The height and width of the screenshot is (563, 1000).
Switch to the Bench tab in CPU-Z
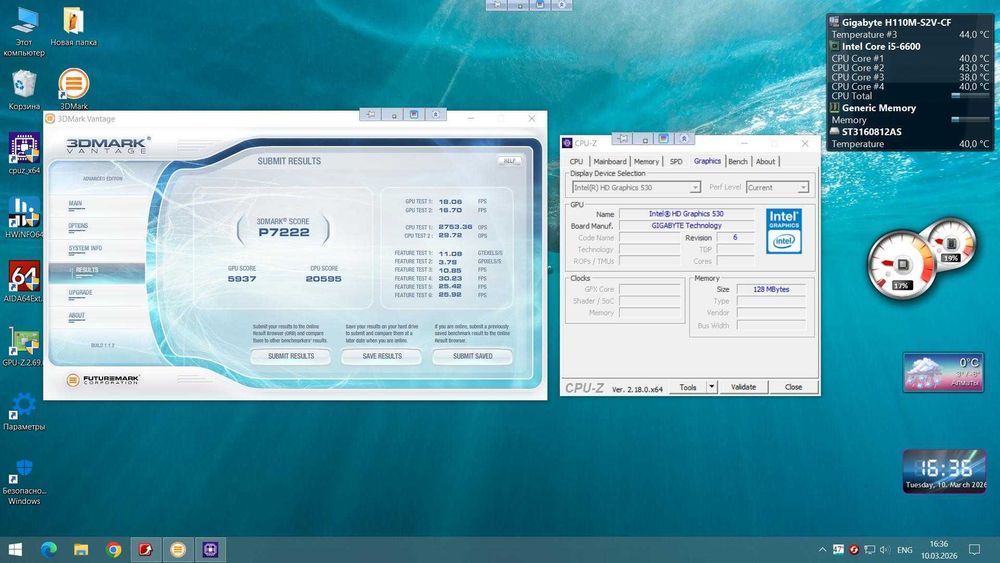pos(738,161)
